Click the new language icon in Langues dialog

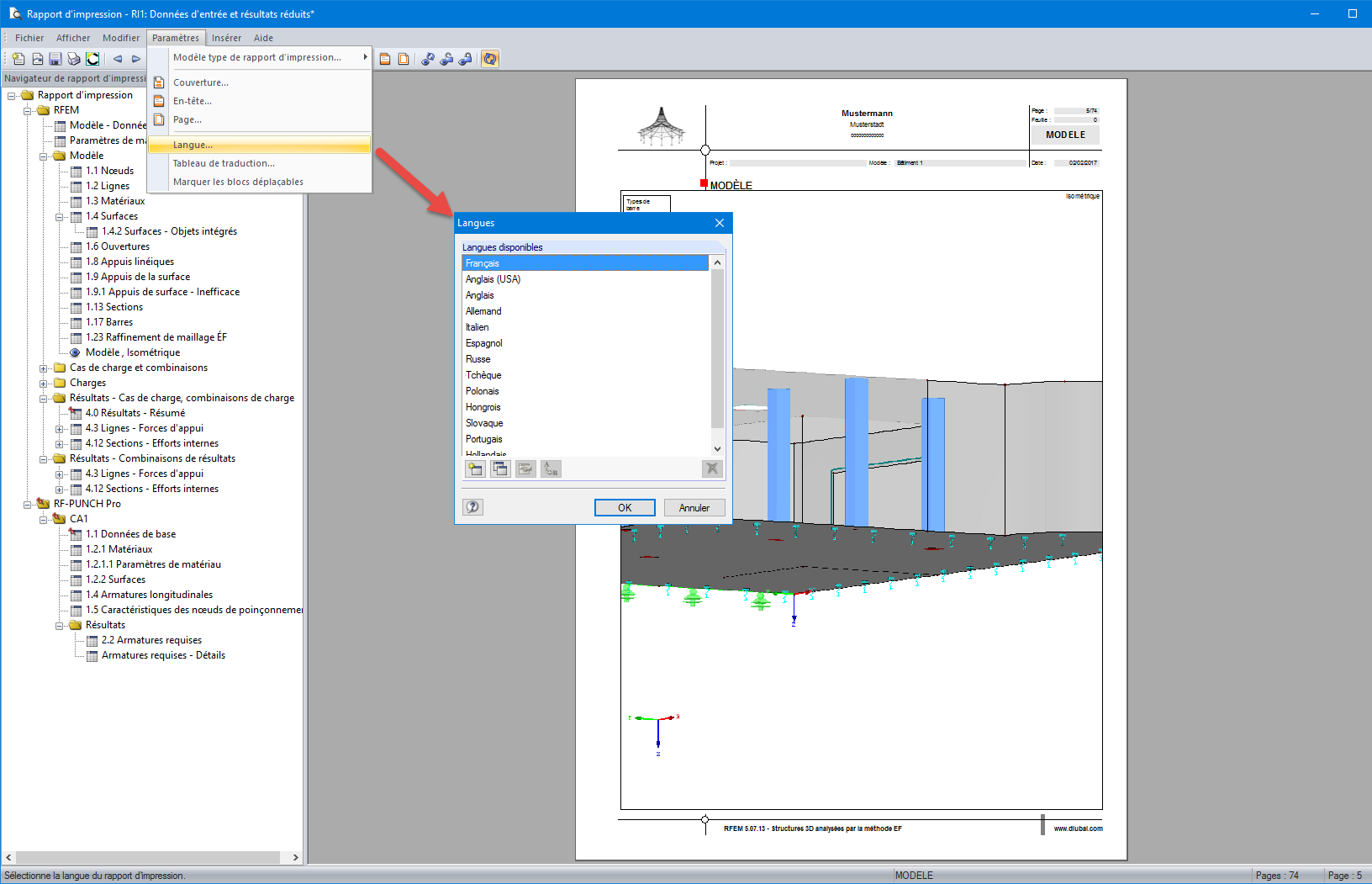pyautogui.click(x=475, y=469)
